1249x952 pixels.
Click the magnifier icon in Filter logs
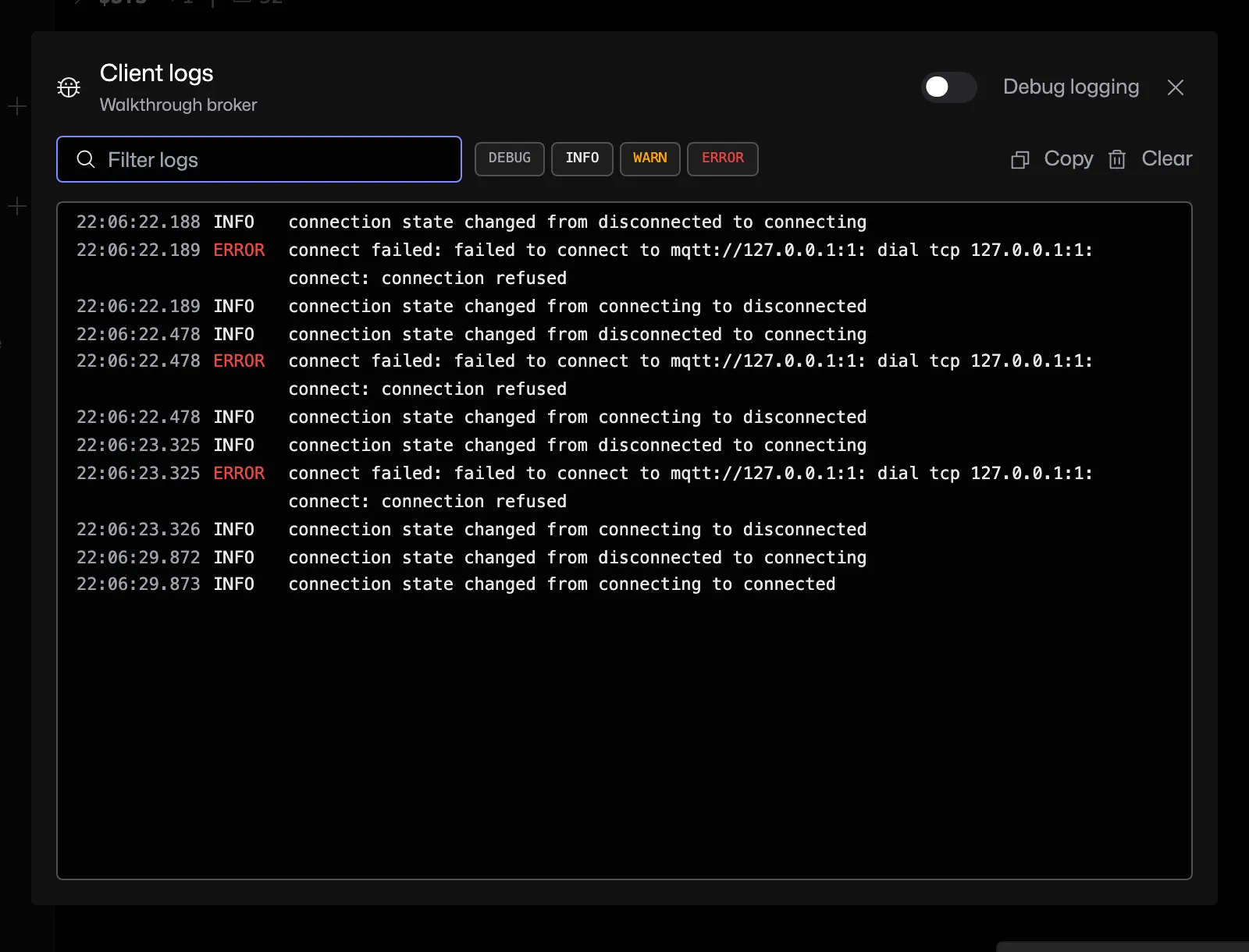coord(86,159)
